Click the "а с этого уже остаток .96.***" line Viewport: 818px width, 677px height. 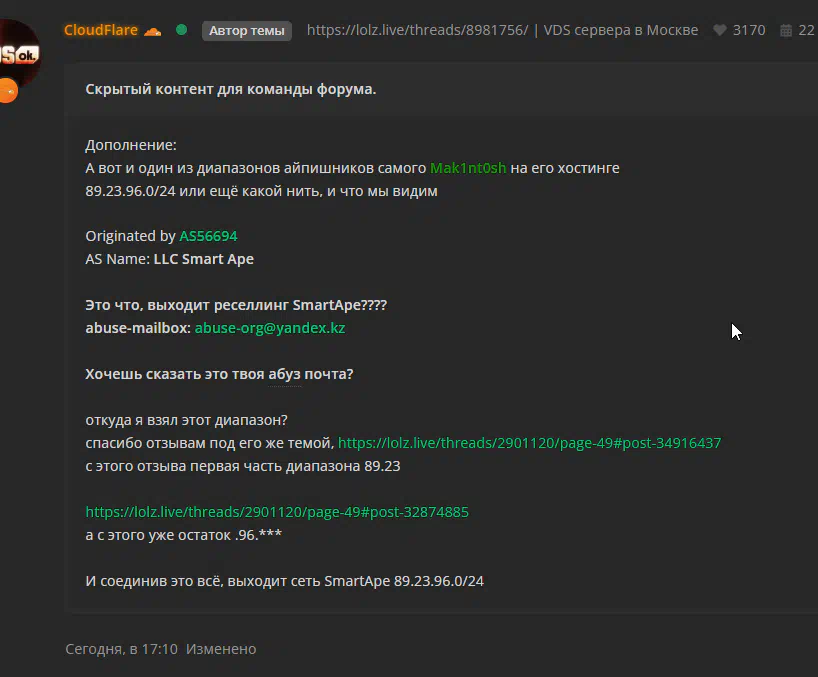tap(184, 535)
